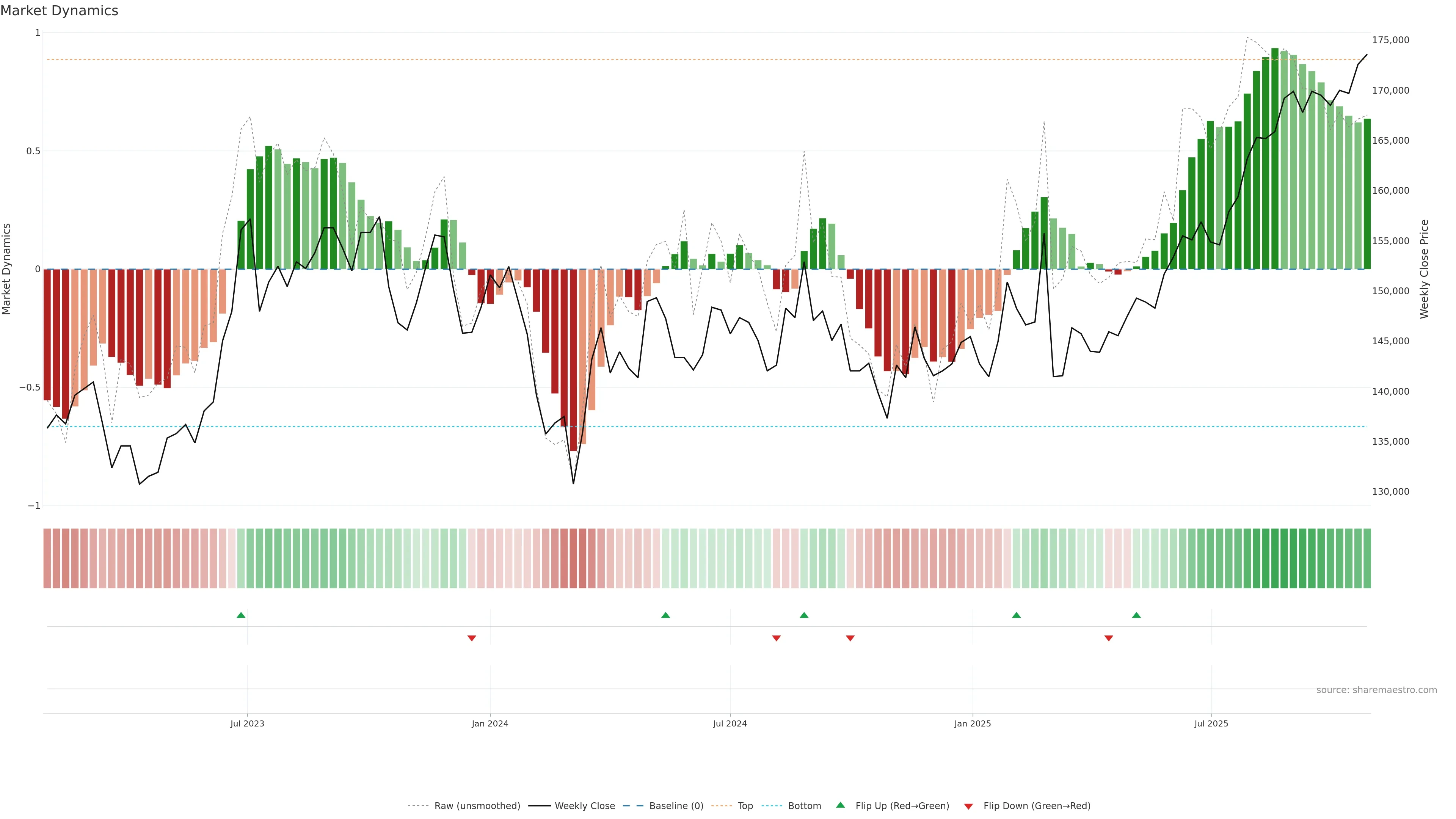
Task: Click the Flip Up triangle between Jan and Jul 2024
Action: click(x=665, y=615)
